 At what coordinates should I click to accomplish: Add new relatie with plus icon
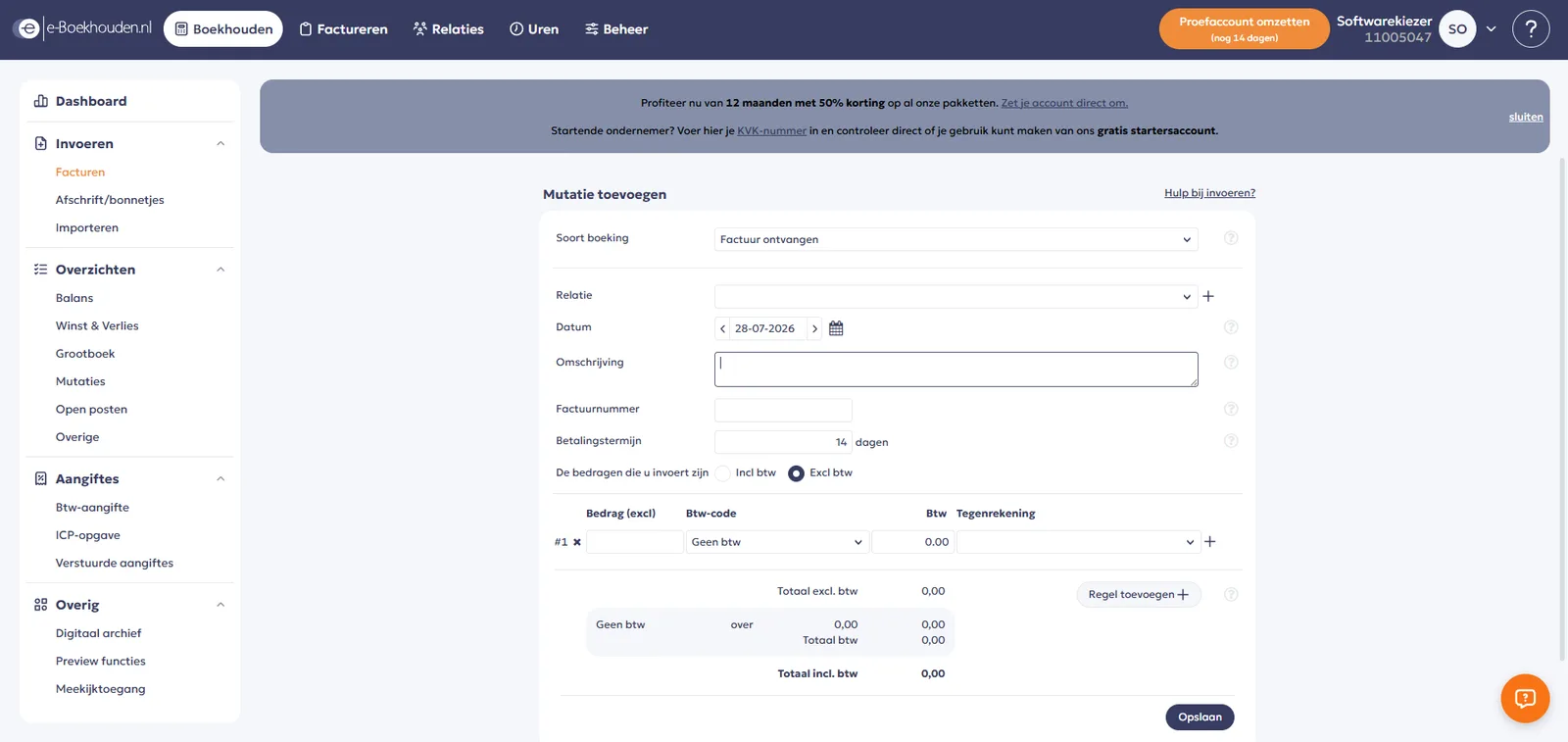coord(1208,296)
